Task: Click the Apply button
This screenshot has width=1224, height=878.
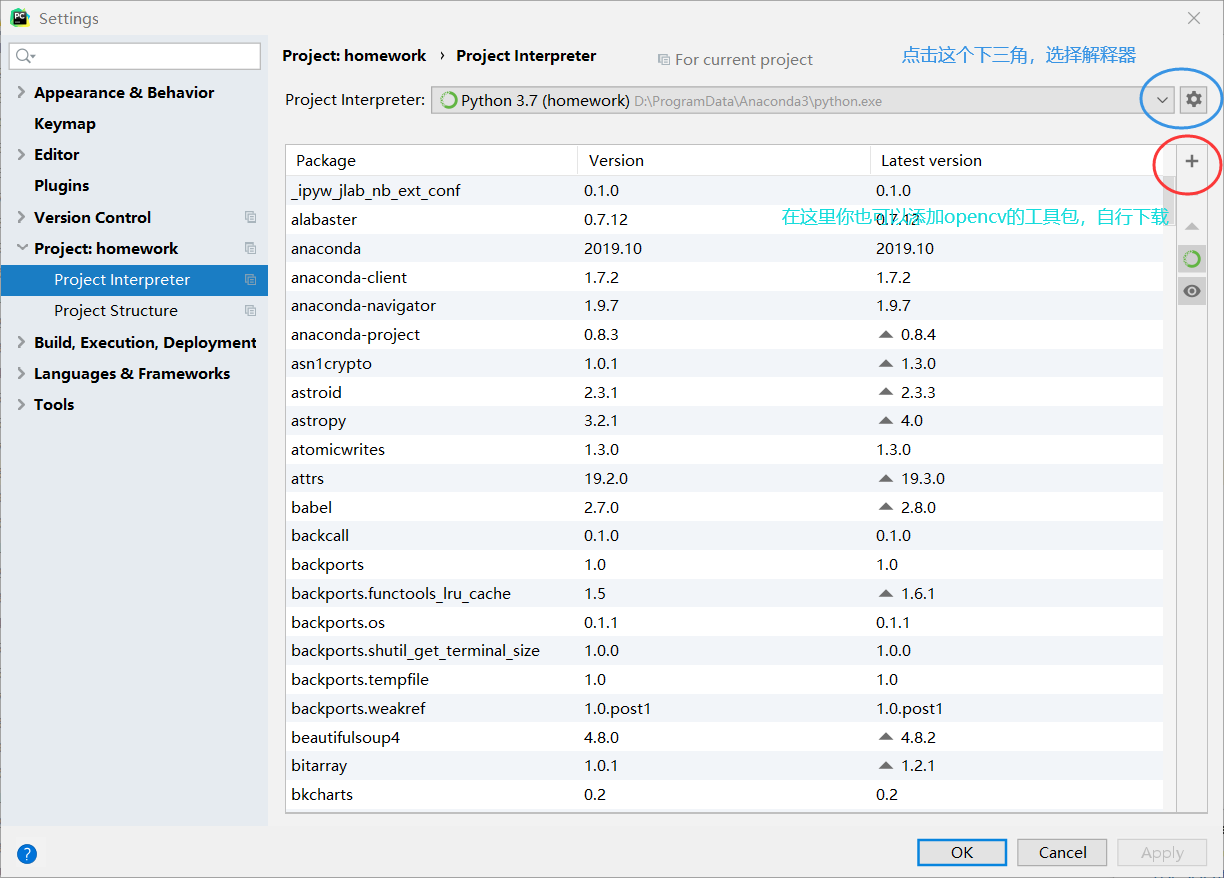Action: [x=1162, y=852]
